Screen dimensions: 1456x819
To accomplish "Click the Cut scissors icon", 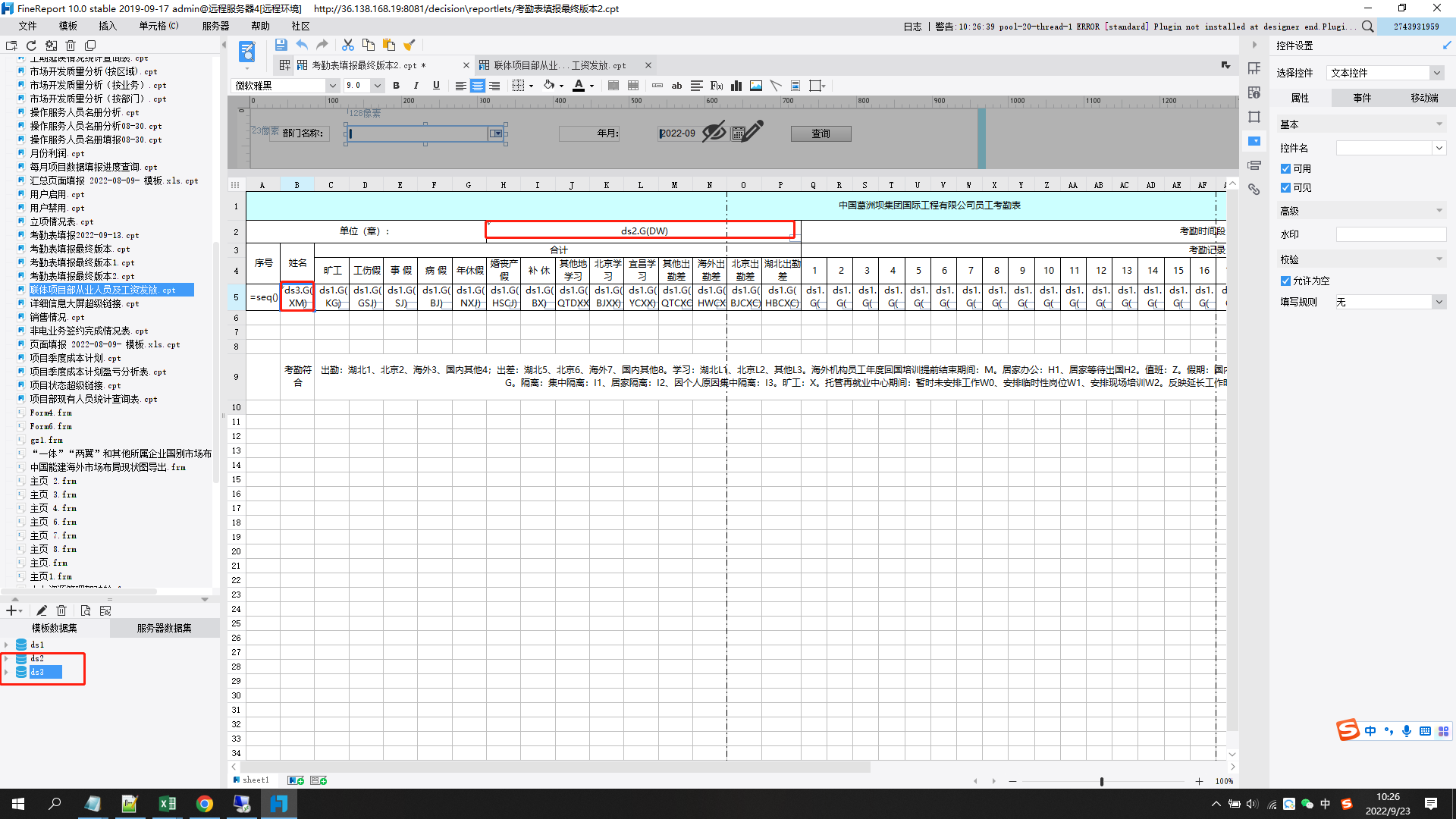I will coord(348,45).
